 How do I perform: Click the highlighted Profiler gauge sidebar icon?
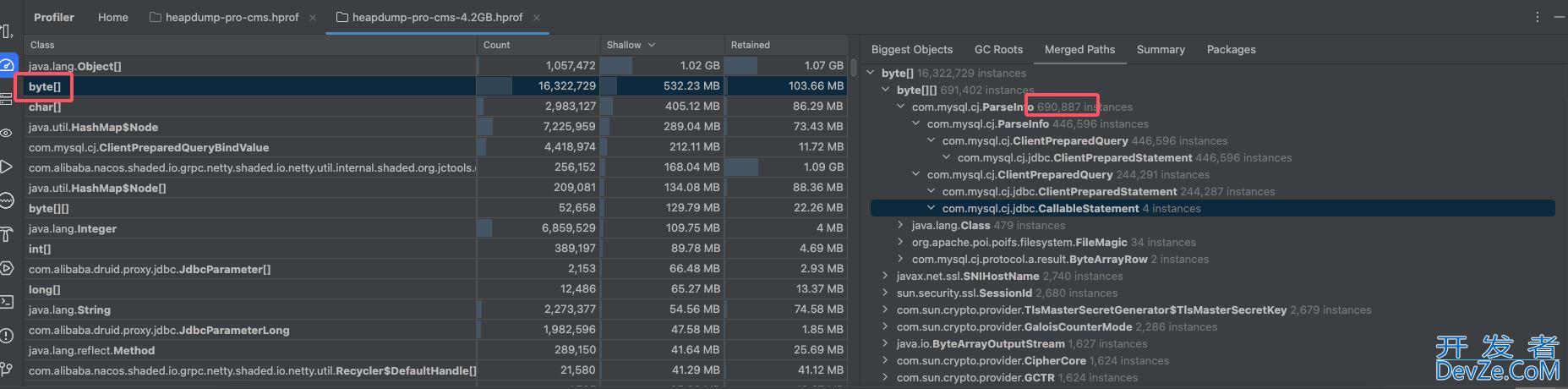pyautogui.click(x=7, y=65)
